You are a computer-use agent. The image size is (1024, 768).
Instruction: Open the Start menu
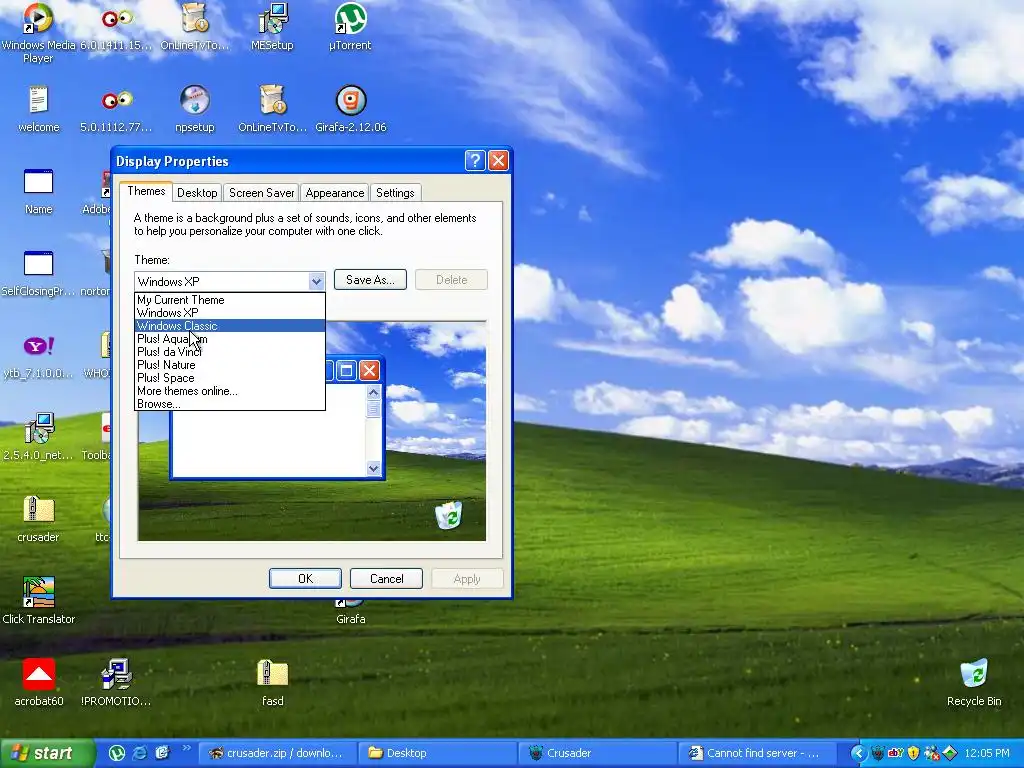(46, 753)
